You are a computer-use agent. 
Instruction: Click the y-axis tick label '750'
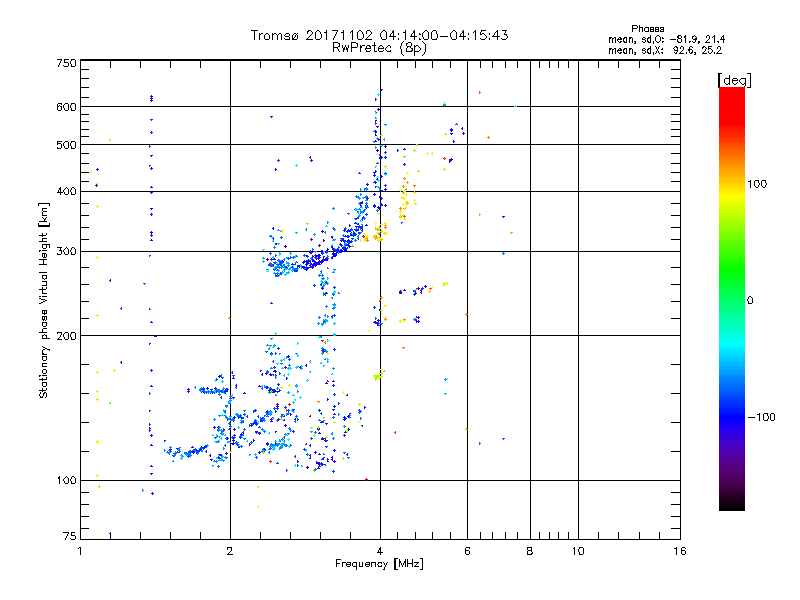[x=66, y=63]
